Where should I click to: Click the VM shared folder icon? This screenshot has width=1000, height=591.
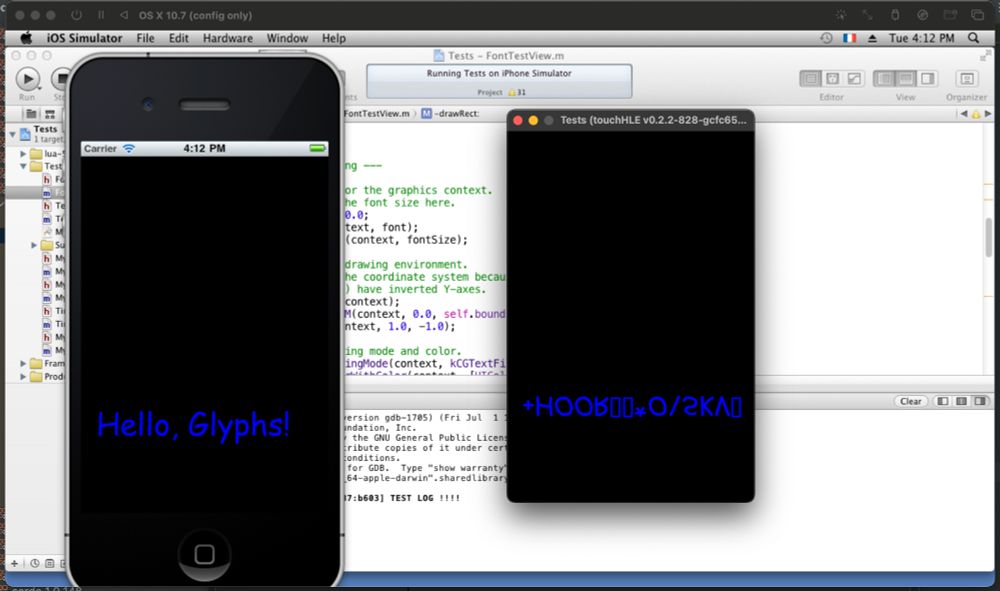(x=950, y=15)
